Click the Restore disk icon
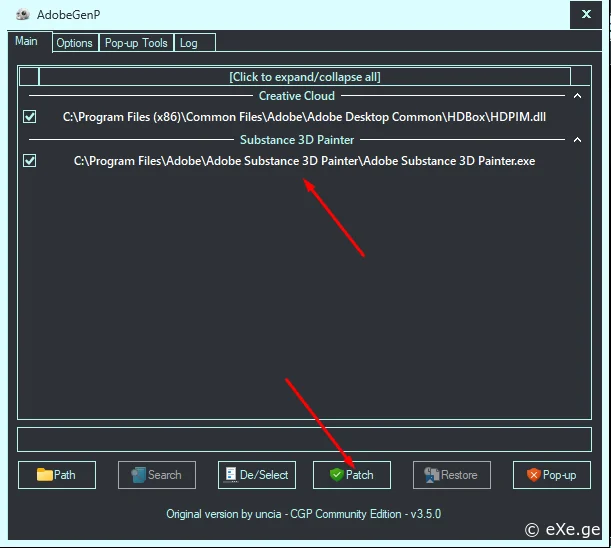This screenshot has width=611, height=548. 431,475
